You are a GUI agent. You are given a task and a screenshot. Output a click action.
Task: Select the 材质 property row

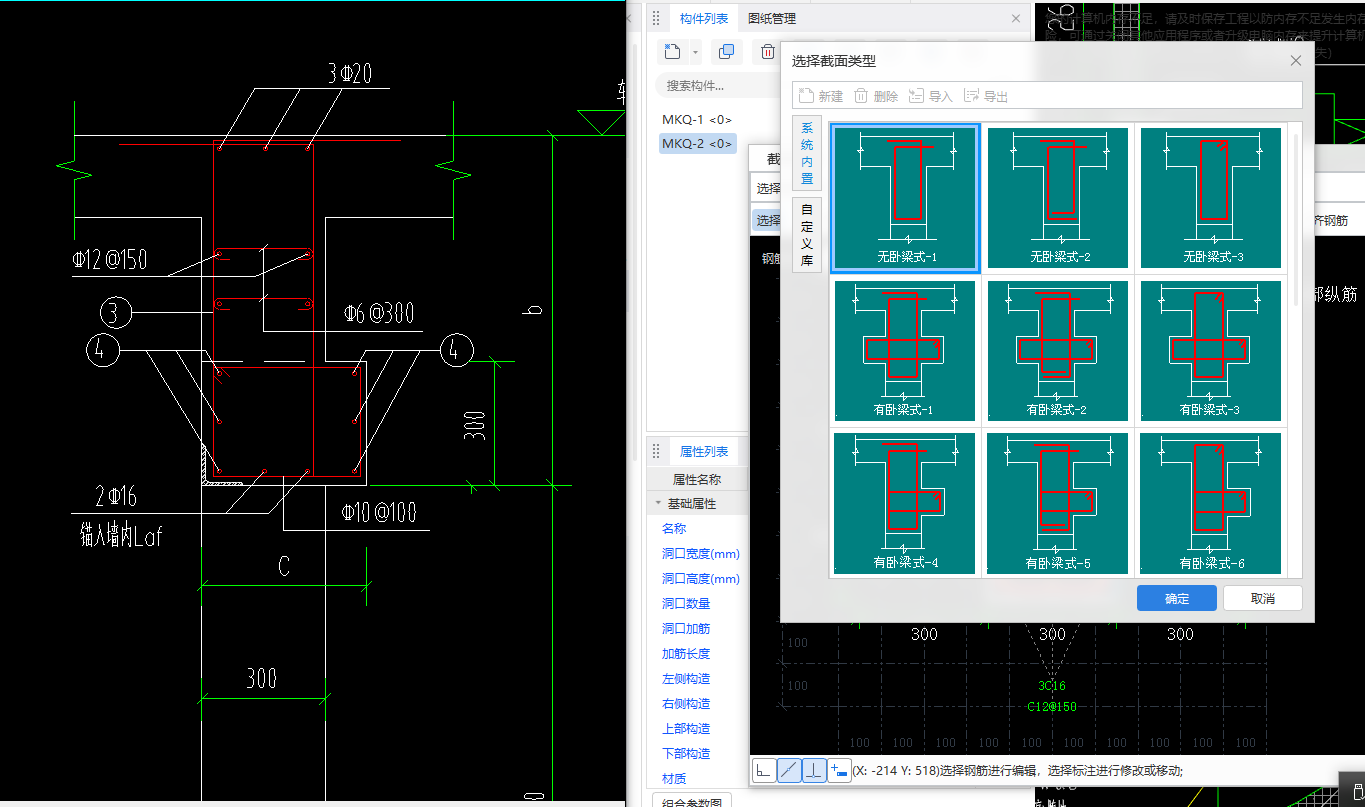point(697,778)
